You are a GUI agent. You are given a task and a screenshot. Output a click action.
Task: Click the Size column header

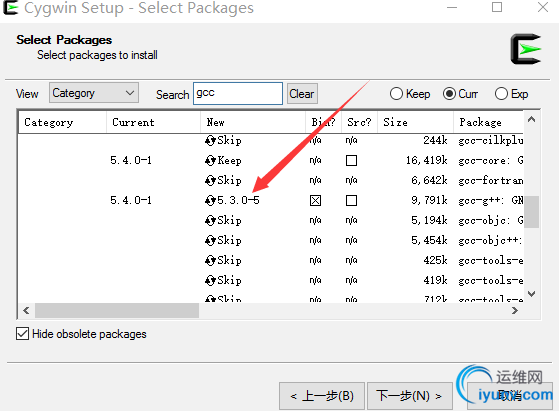[415, 122]
